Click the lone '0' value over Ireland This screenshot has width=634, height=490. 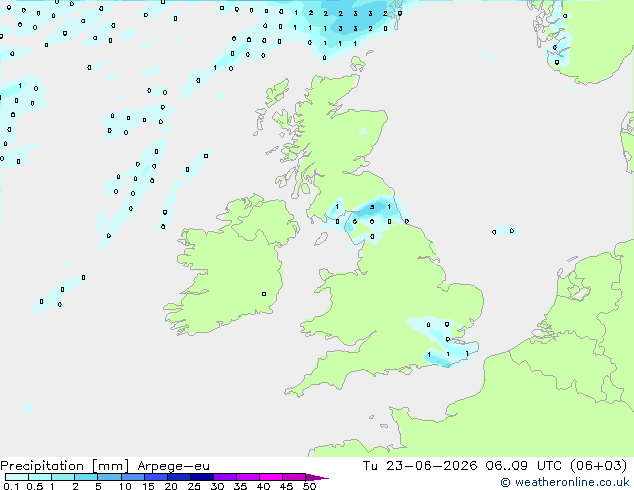(264, 294)
